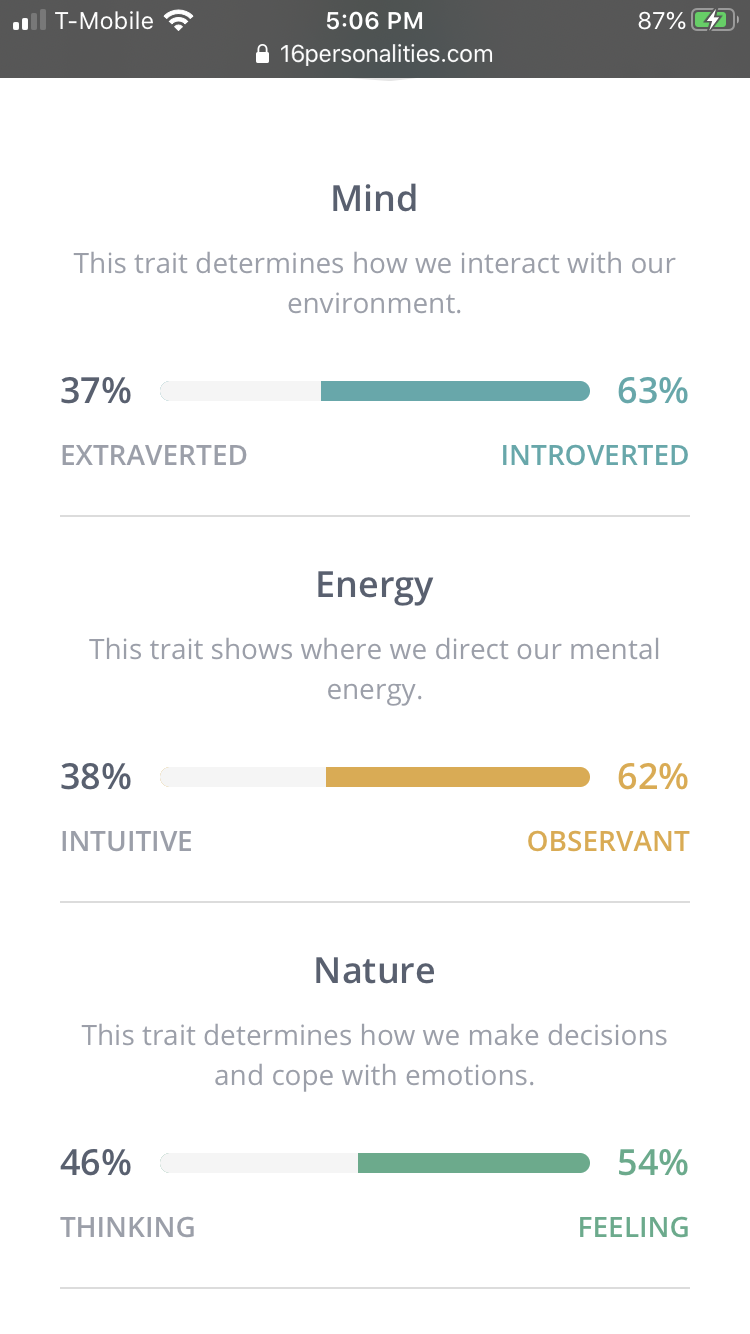Click the Mind section heading
This screenshot has height=1334, width=750.
(x=375, y=198)
